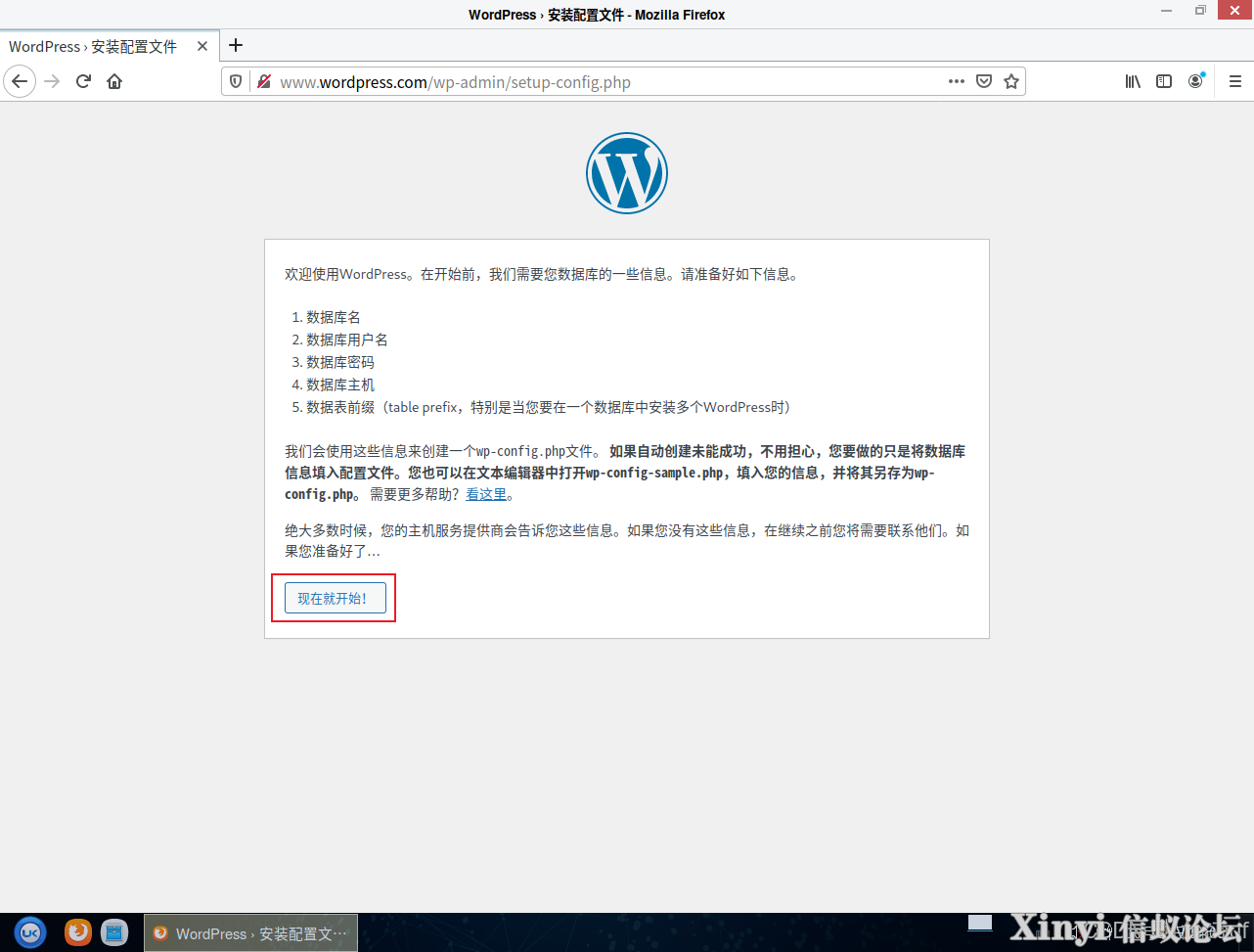Click the 数据库用户名 list item

point(347,340)
